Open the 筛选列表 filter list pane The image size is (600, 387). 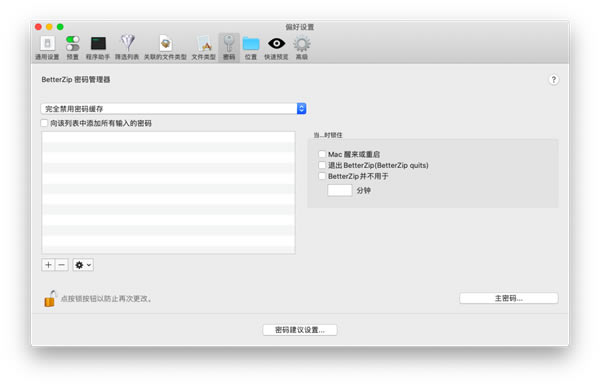click(127, 48)
